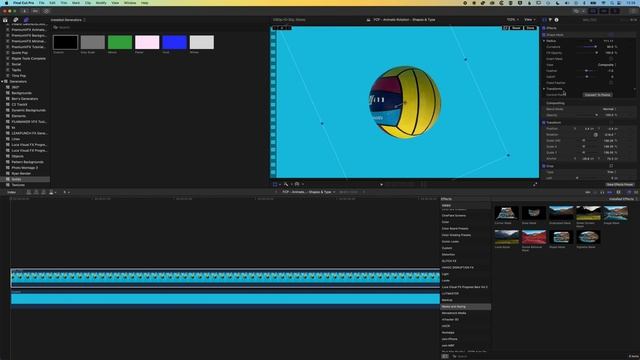This screenshot has height=360, width=640.
Task: Click the keyword editor key icon in toolbar
Action: (x=36, y=11)
